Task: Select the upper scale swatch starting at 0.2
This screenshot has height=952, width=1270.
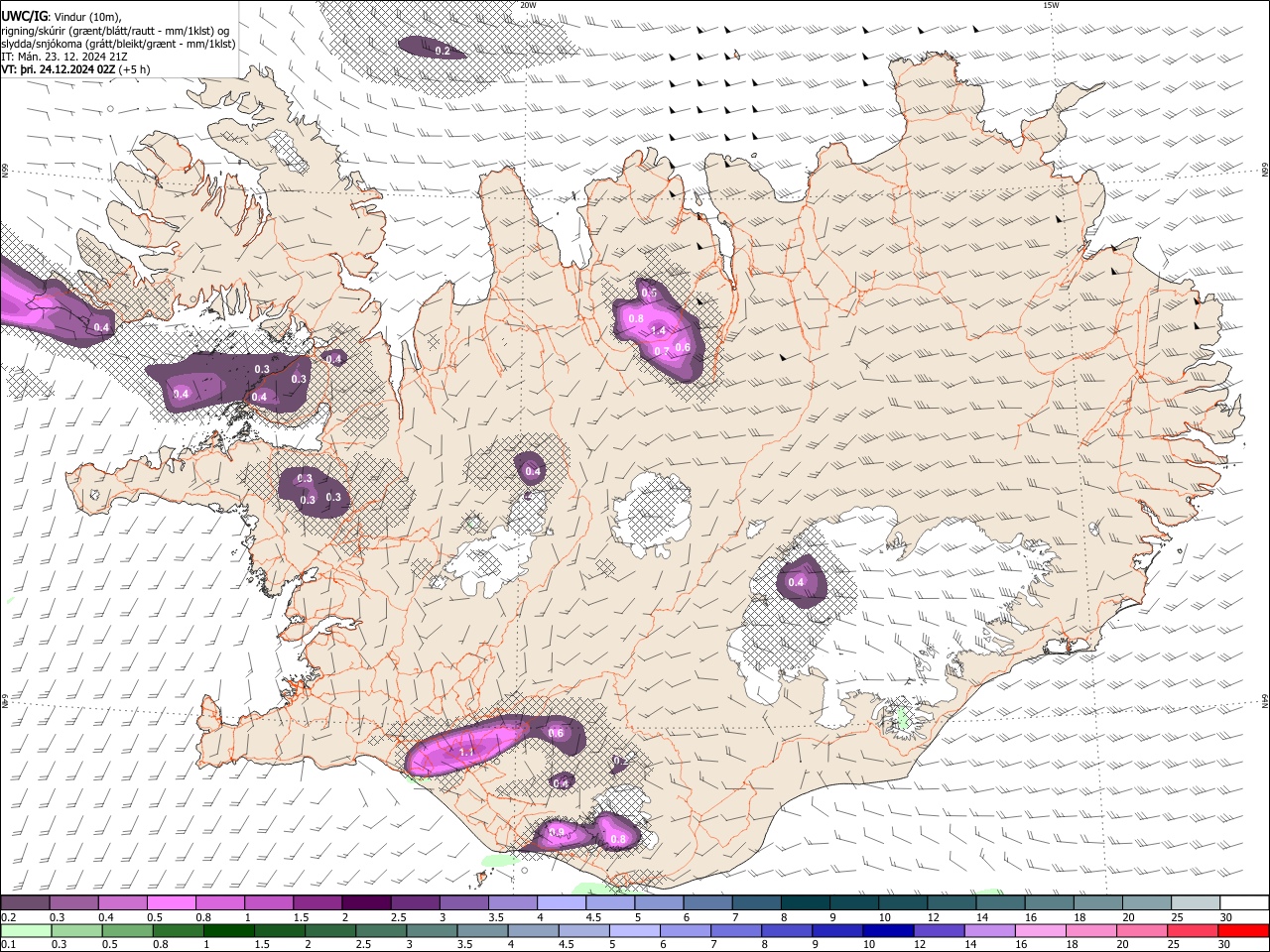Action: (25, 903)
